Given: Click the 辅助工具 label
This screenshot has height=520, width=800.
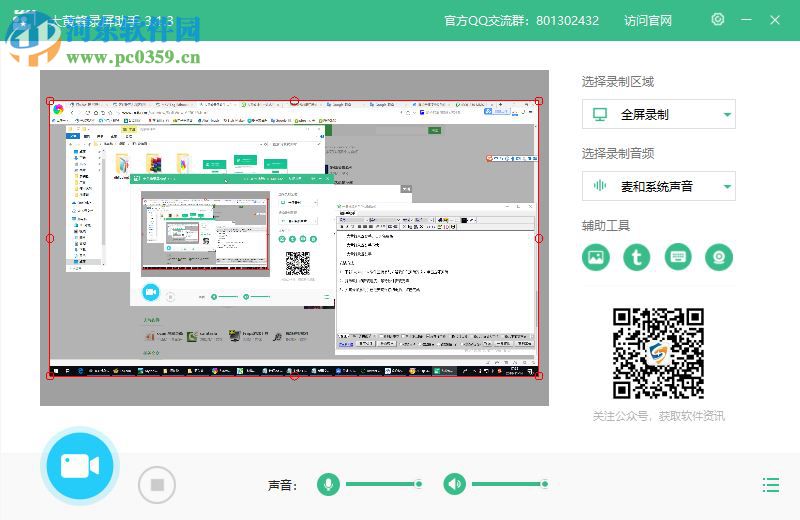Looking at the screenshot, I should pos(606,226).
